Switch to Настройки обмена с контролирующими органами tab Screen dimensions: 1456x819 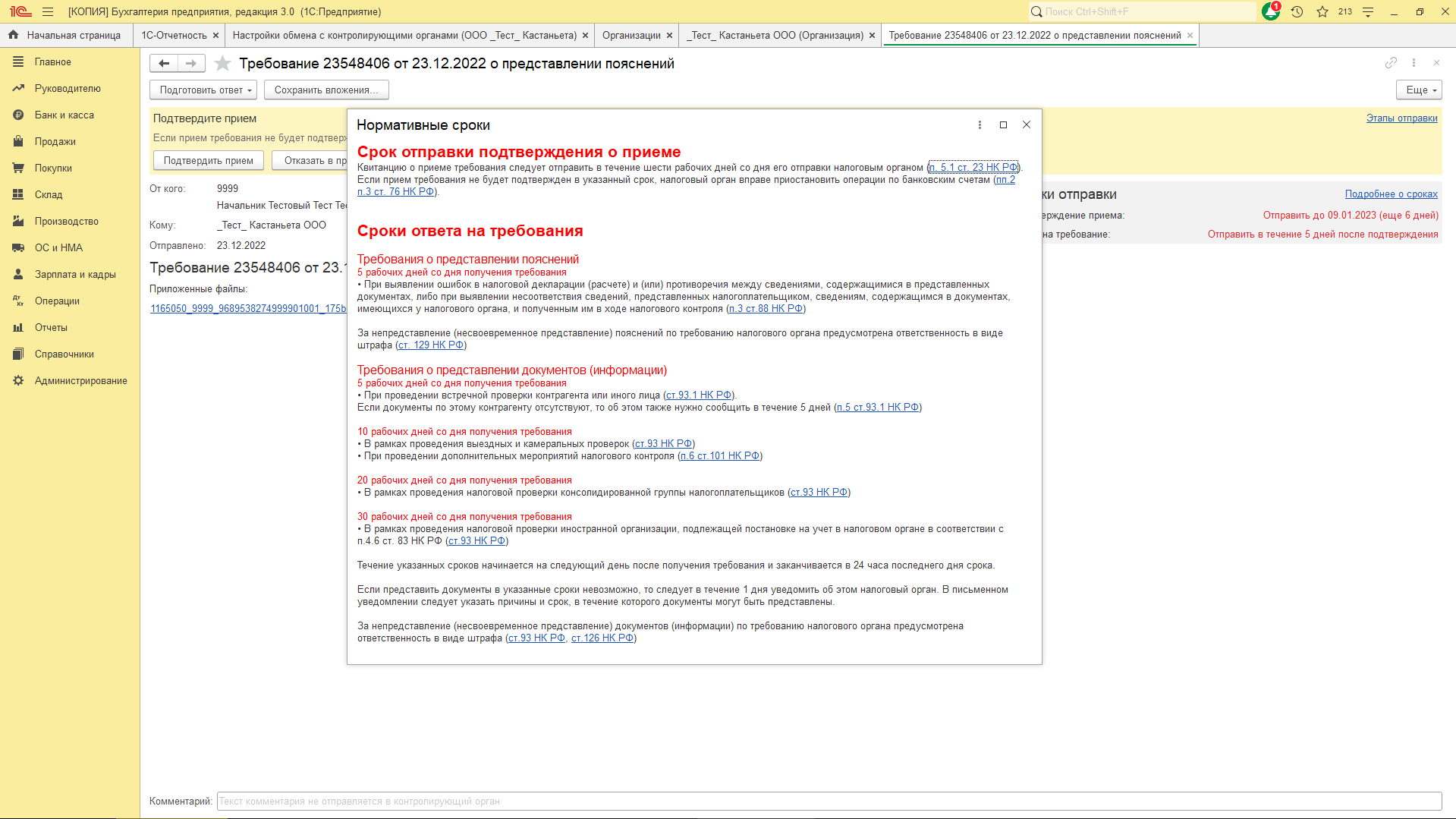point(404,35)
